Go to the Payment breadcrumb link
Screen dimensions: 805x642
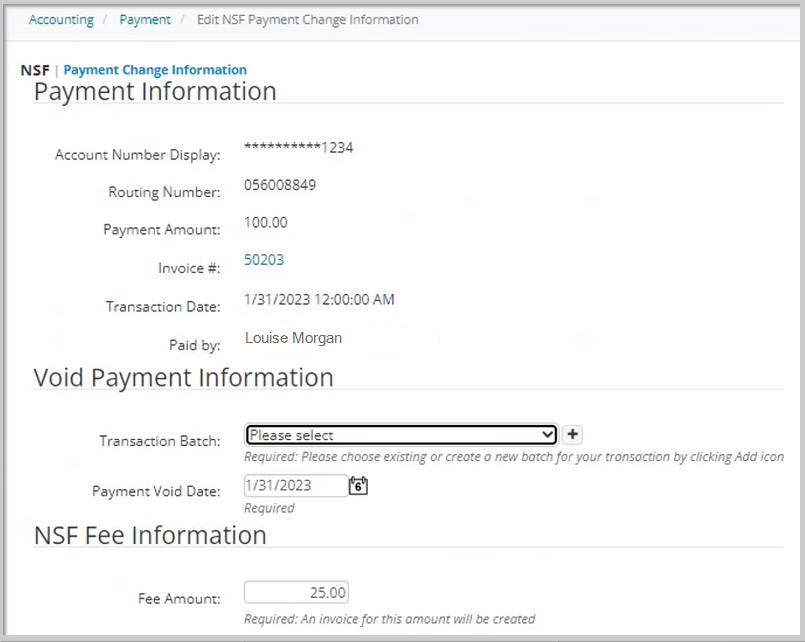pos(145,19)
